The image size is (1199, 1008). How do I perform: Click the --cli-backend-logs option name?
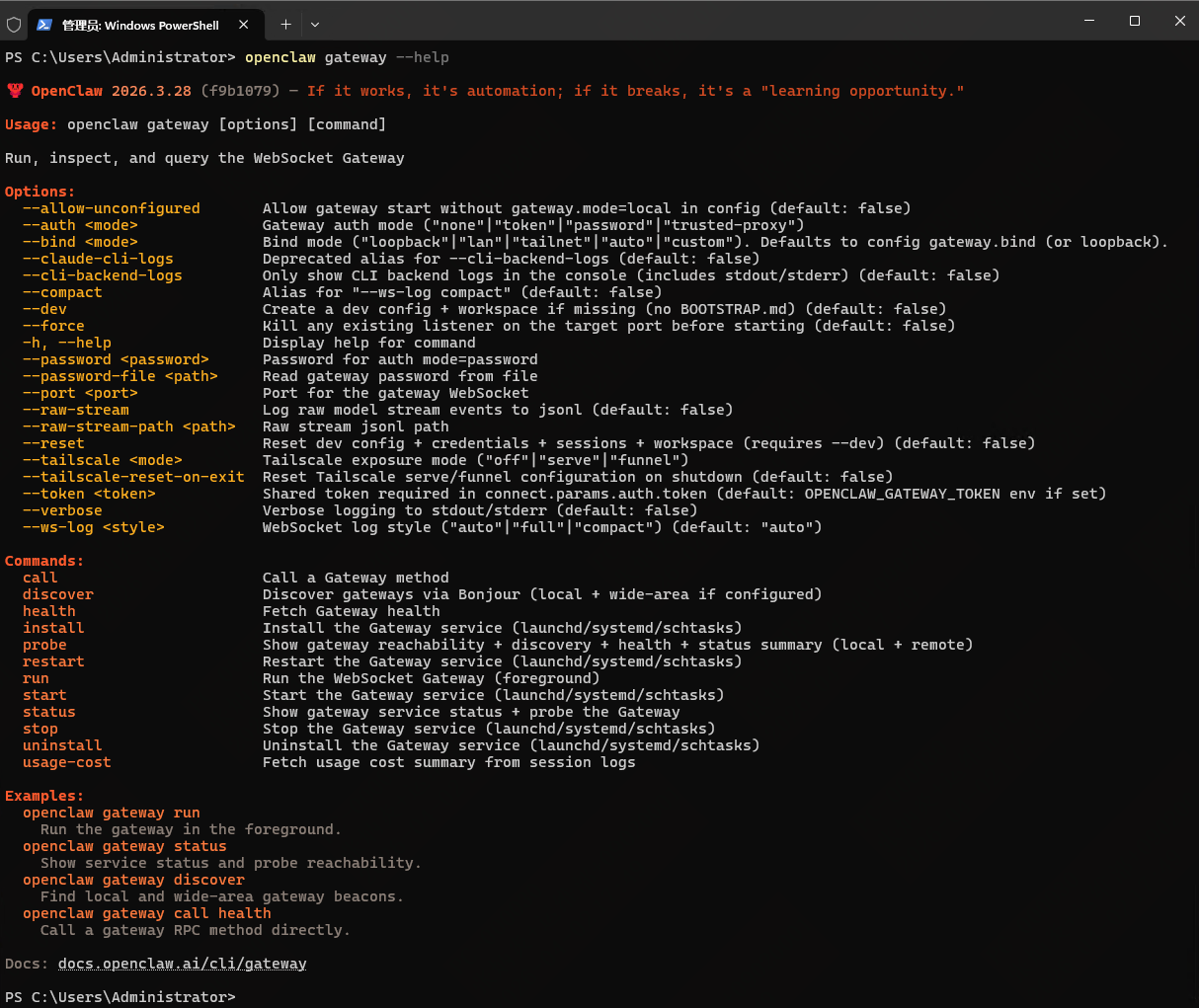click(103, 275)
